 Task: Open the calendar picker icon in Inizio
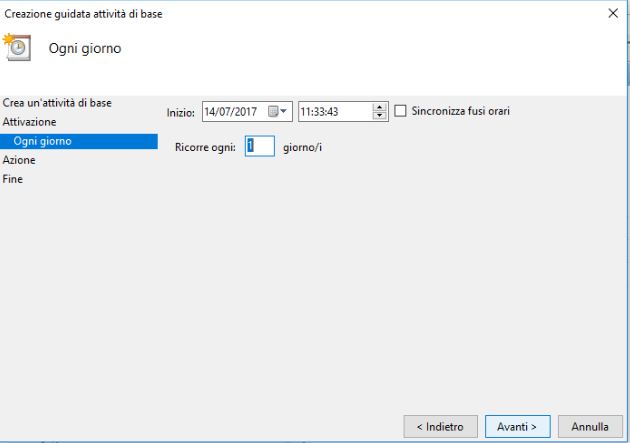point(273,111)
